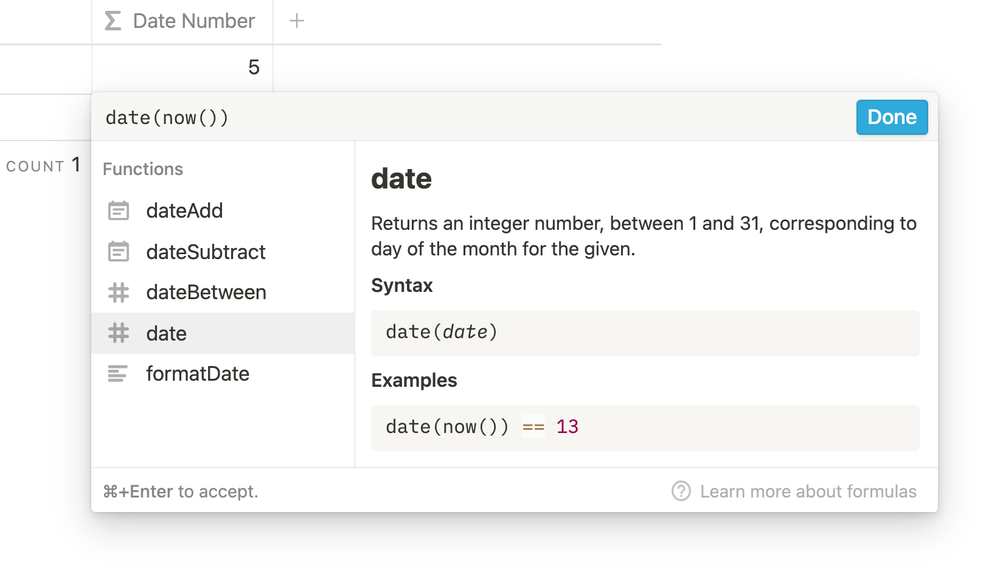Click the sigma formula column icon

113,21
